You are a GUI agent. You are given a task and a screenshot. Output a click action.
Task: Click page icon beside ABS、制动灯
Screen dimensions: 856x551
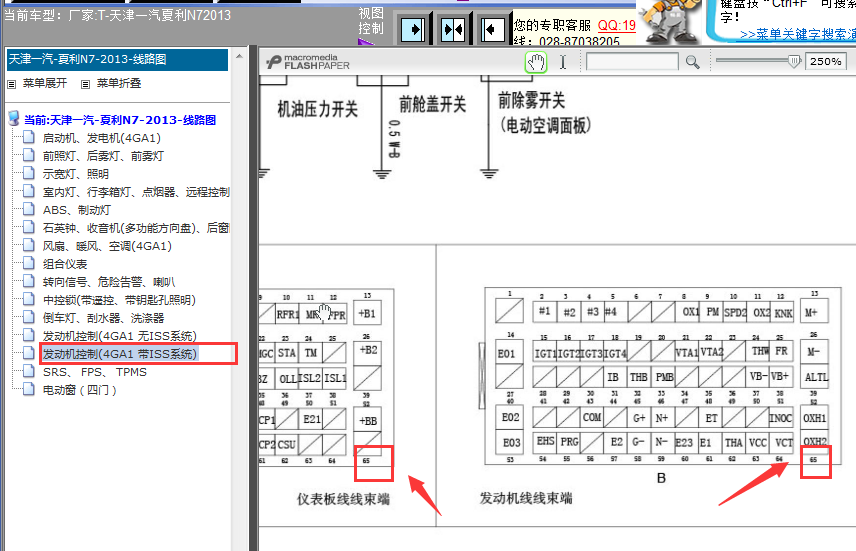pos(29,210)
